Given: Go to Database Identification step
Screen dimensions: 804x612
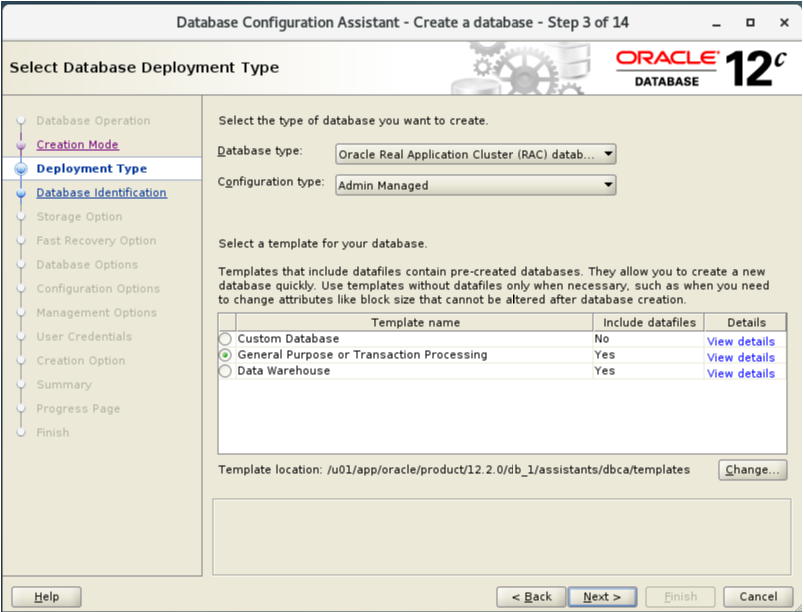Looking at the screenshot, I should point(102,193).
